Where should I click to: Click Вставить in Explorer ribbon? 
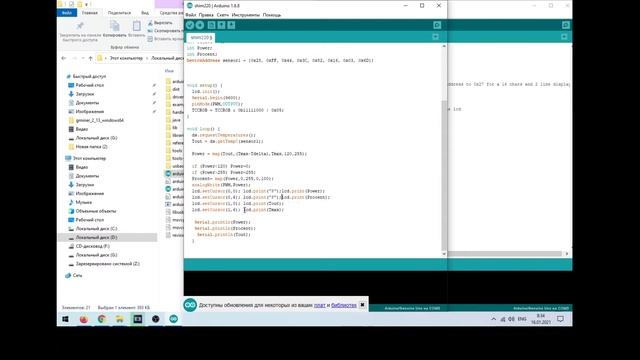tap(137, 29)
